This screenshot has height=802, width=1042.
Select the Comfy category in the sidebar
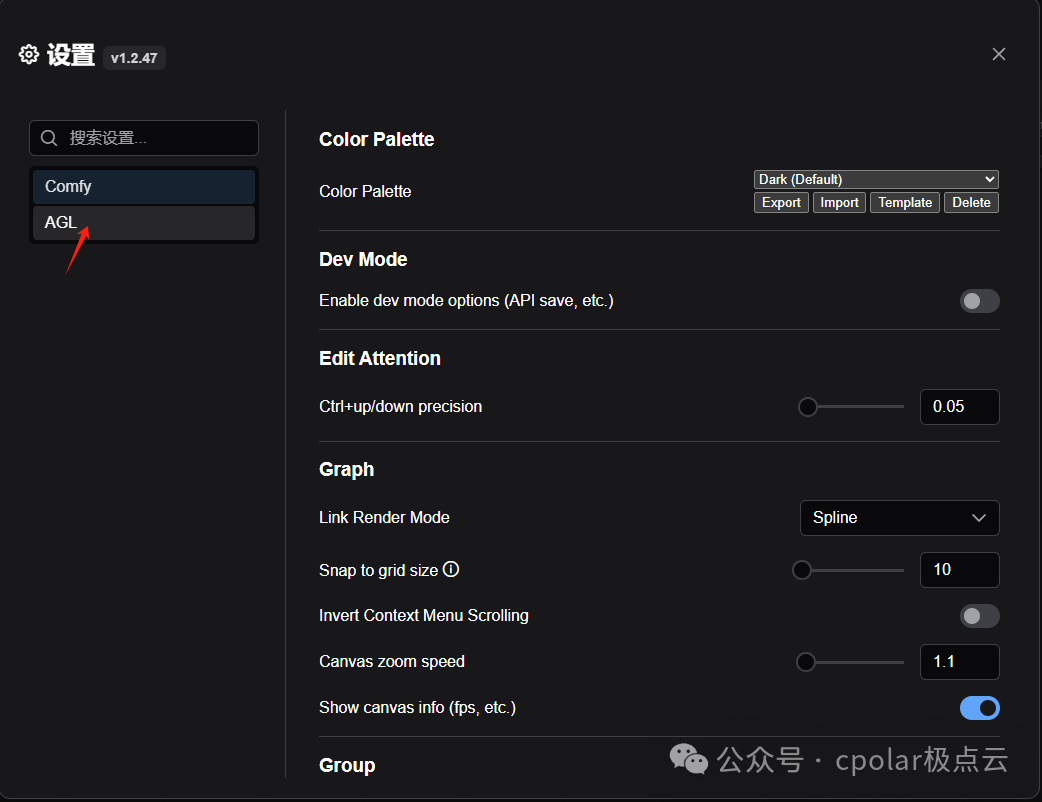point(143,186)
